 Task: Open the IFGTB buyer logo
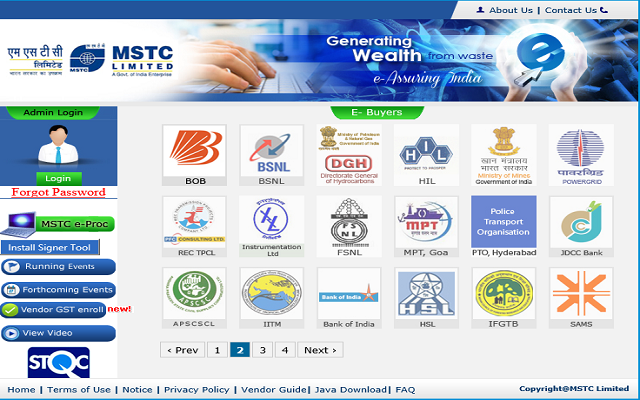click(504, 298)
